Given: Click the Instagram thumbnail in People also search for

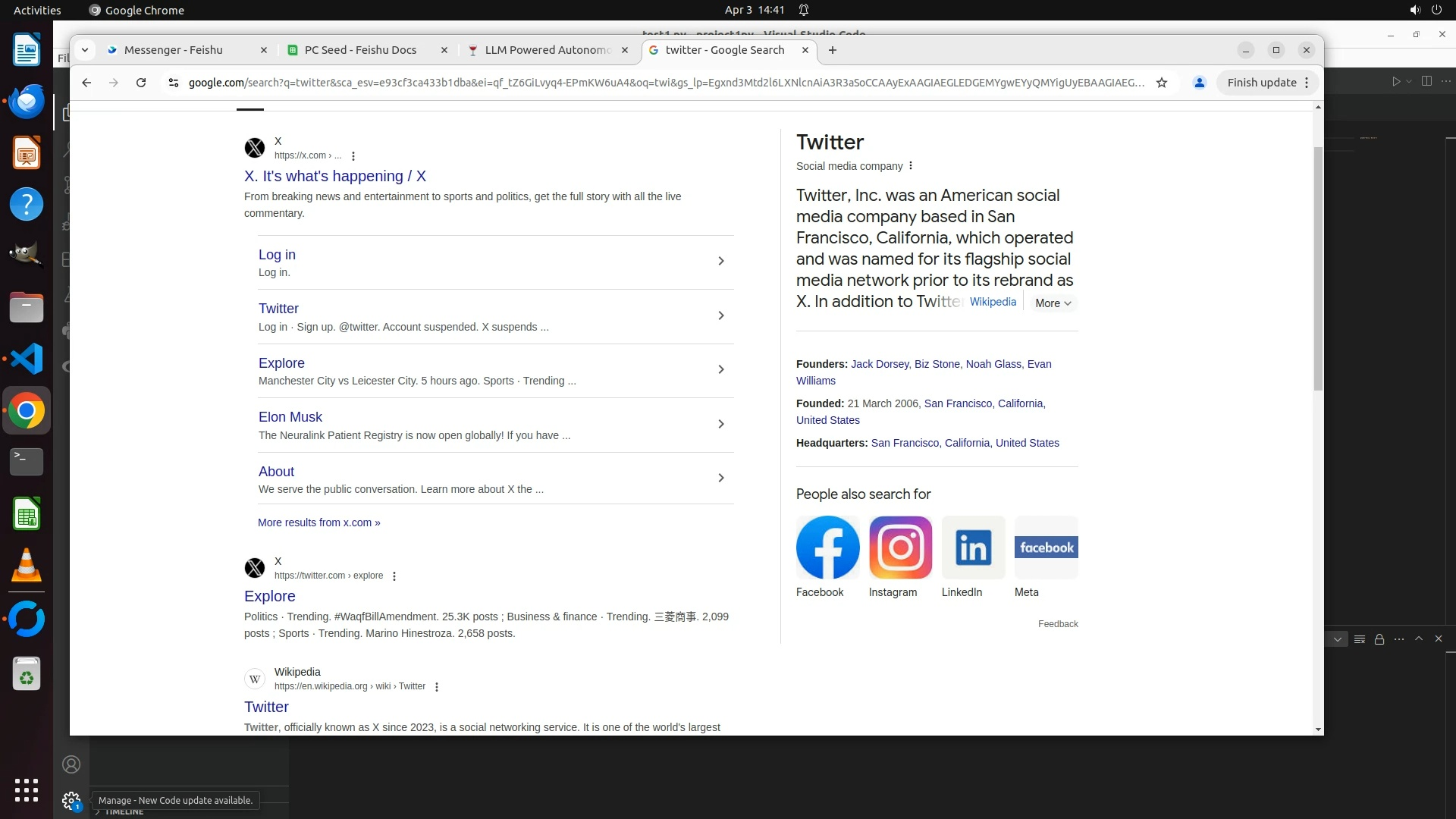Looking at the screenshot, I should (900, 548).
